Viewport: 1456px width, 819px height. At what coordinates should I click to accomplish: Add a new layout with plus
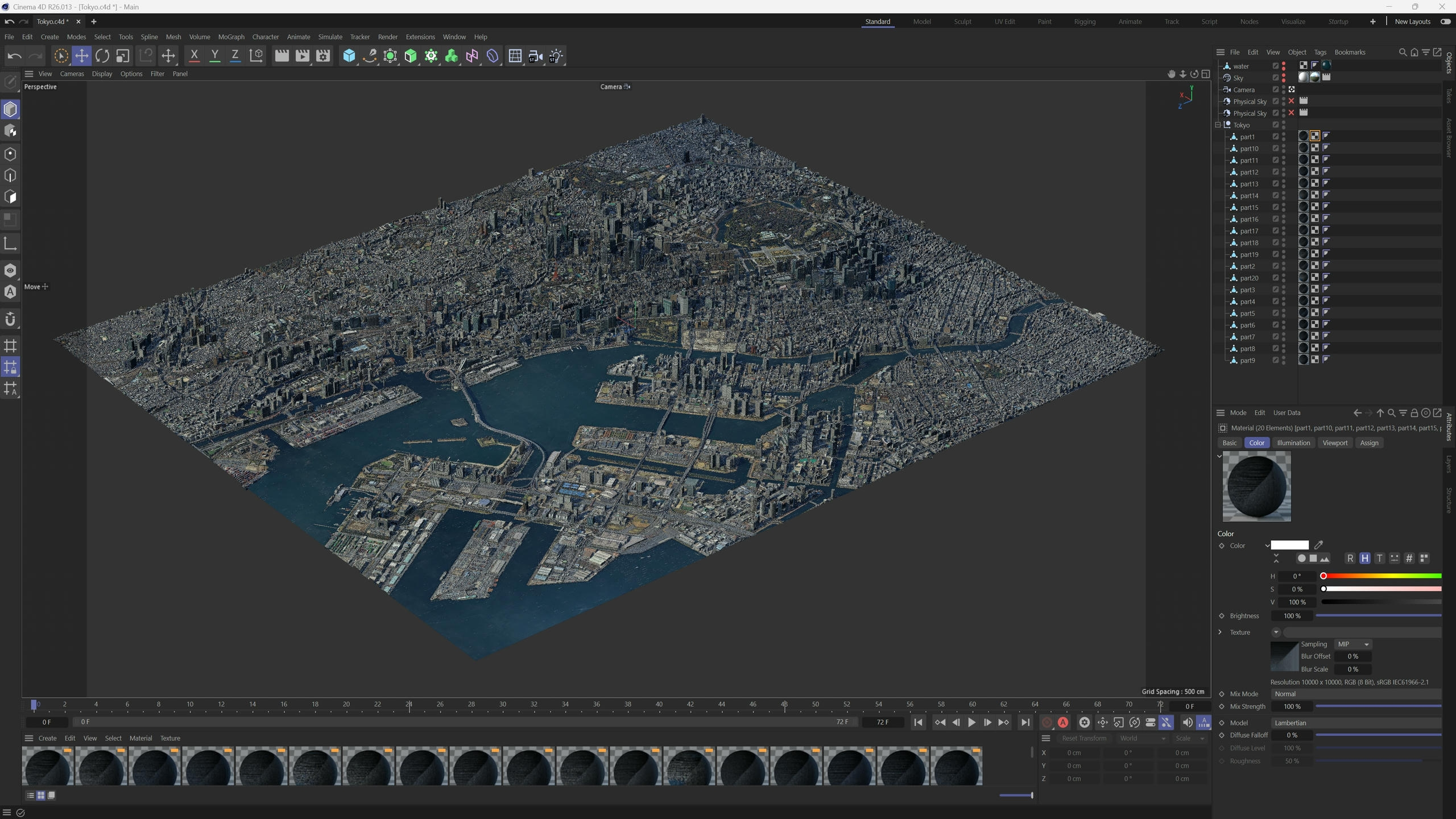coord(1372,22)
